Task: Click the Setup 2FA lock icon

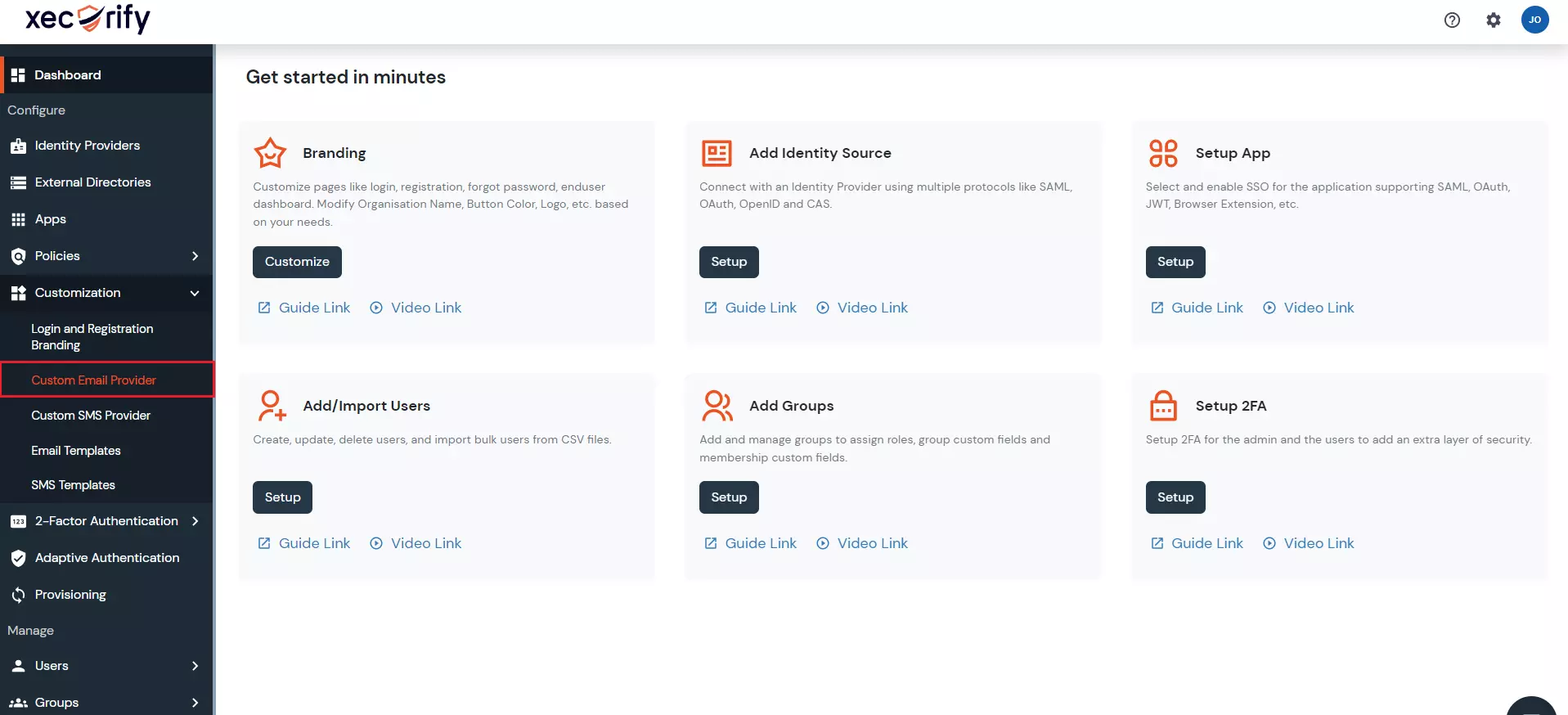Action: pyautogui.click(x=1163, y=406)
